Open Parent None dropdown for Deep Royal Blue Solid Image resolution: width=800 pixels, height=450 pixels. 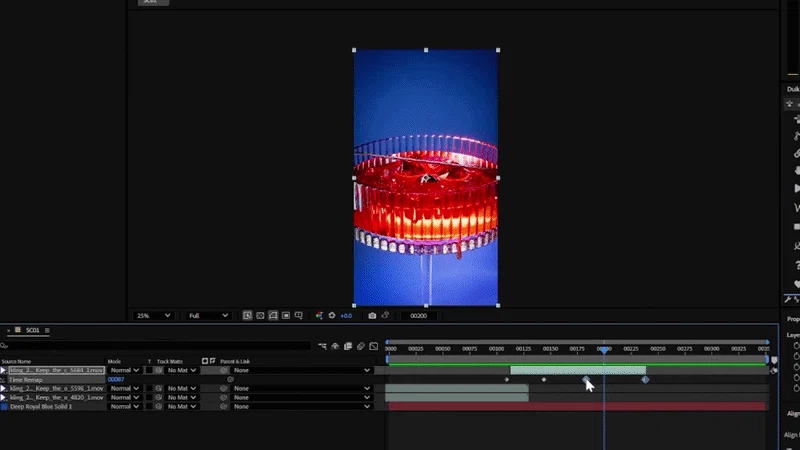click(301, 407)
